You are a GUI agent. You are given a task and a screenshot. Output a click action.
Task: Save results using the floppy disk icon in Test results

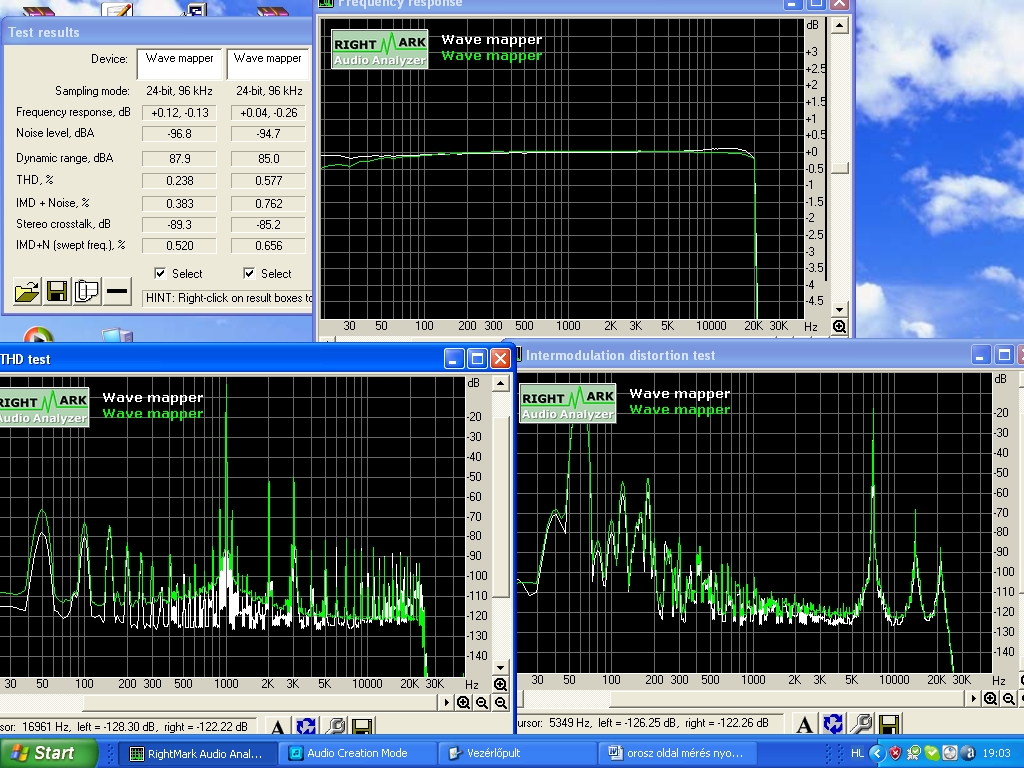click(x=57, y=291)
